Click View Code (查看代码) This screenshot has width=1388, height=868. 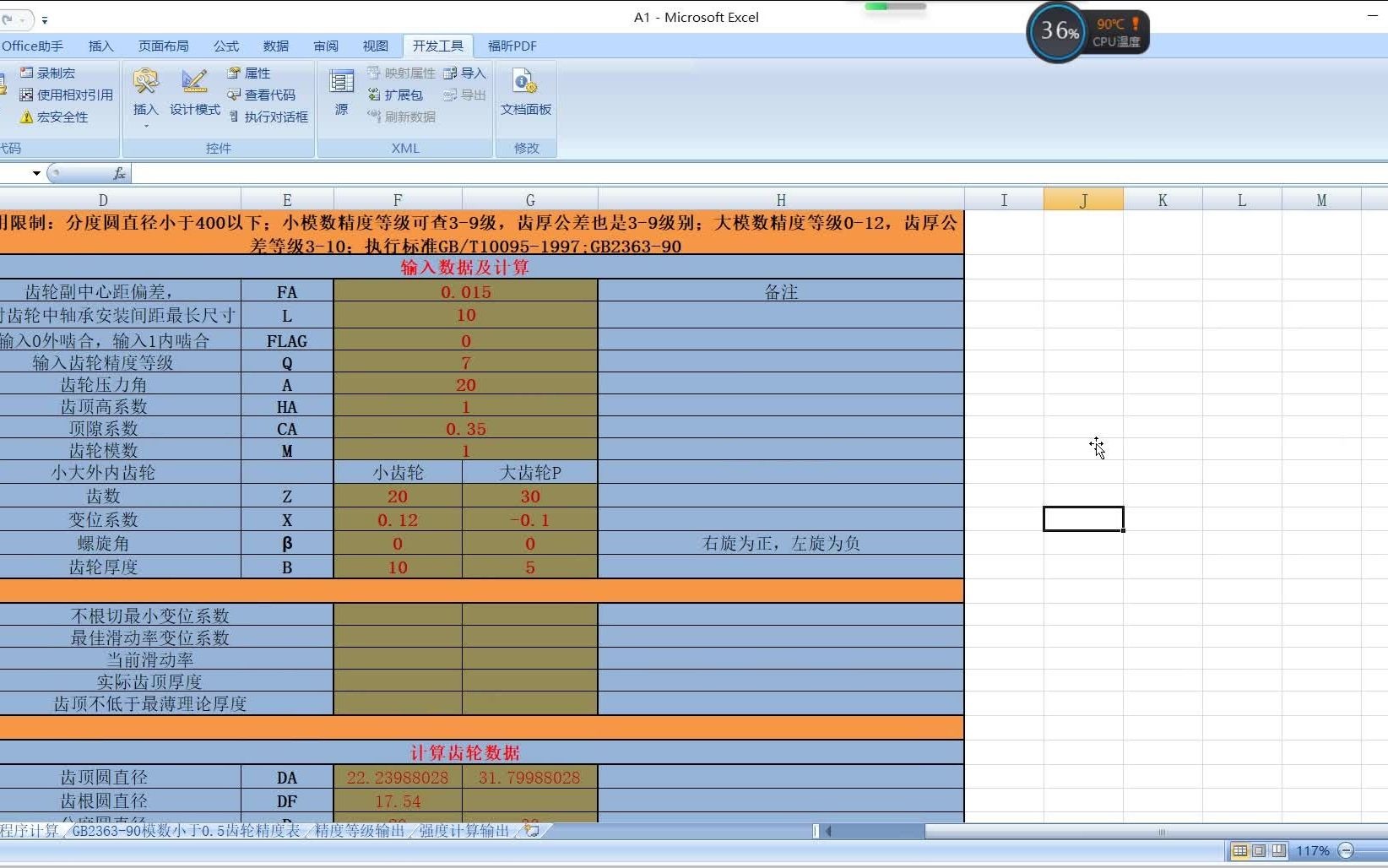(x=261, y=95)
